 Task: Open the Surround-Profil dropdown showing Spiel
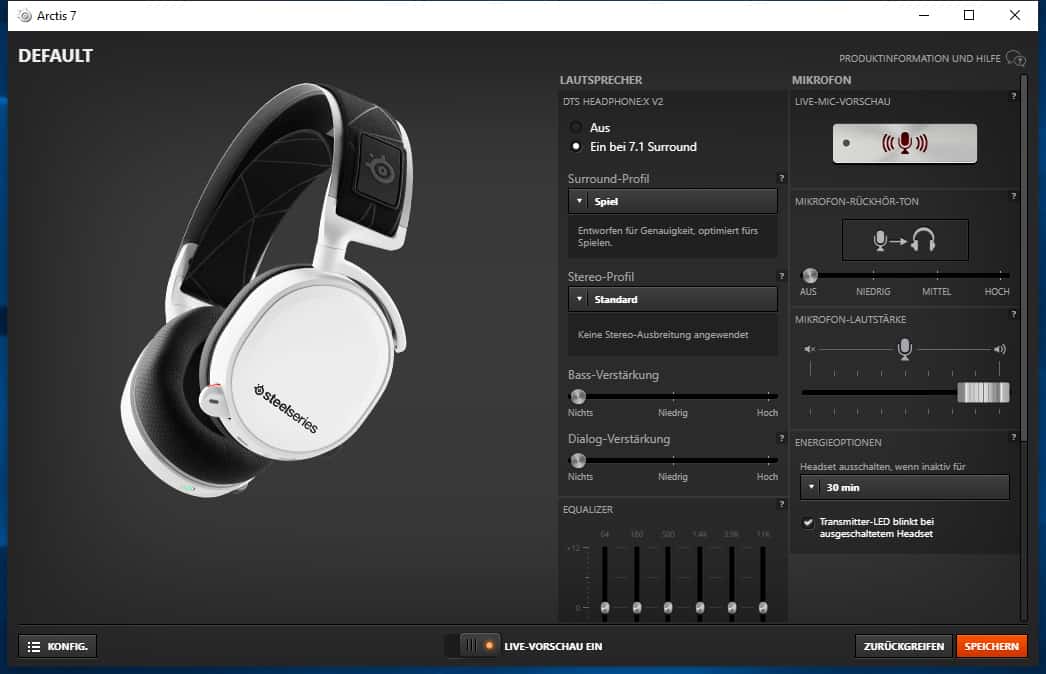point(672,201)
